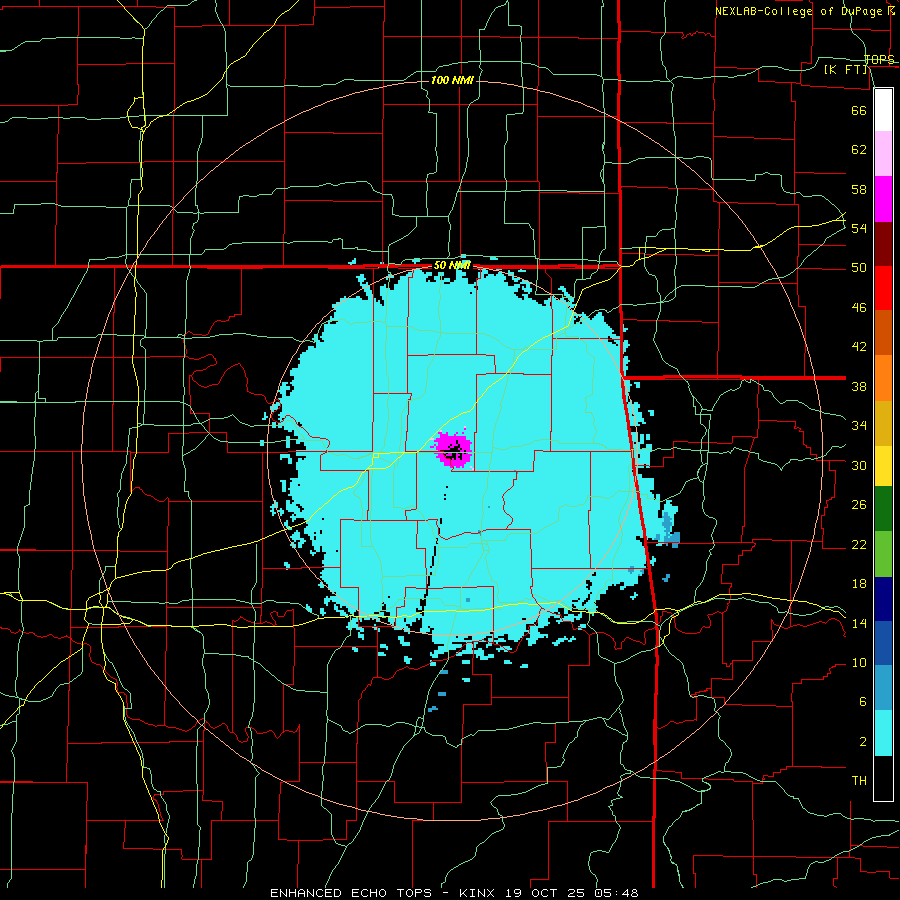The image size is (900, 900).
Task: Click the legend value '6'
Action: (x=862, y=701)
